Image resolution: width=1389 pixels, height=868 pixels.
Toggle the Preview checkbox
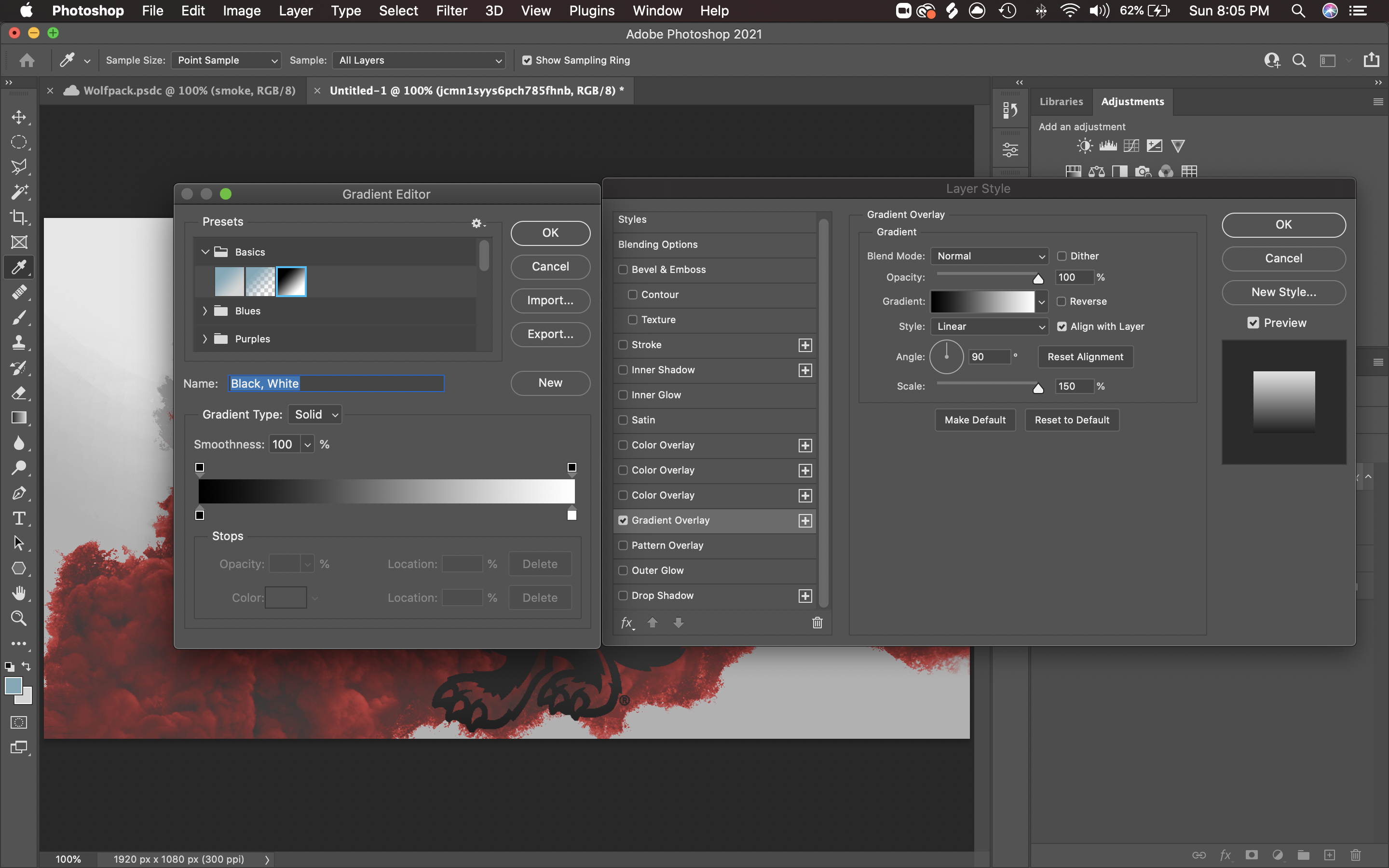[1253, 323]
